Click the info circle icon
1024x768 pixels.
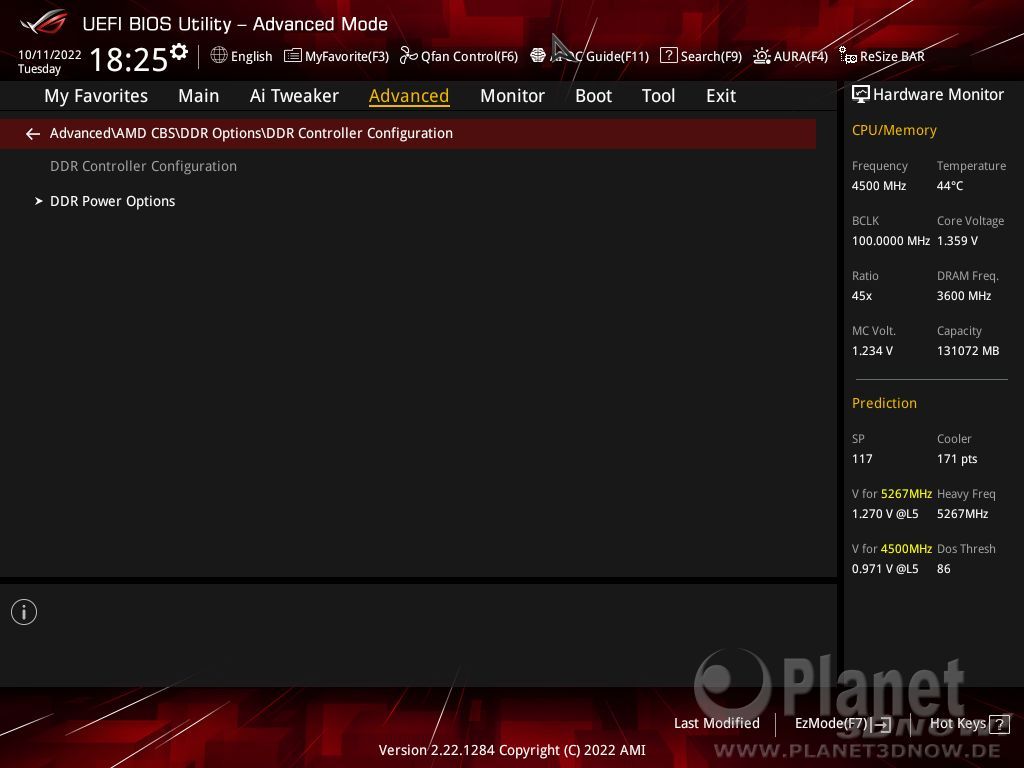[x=24, y=612]
